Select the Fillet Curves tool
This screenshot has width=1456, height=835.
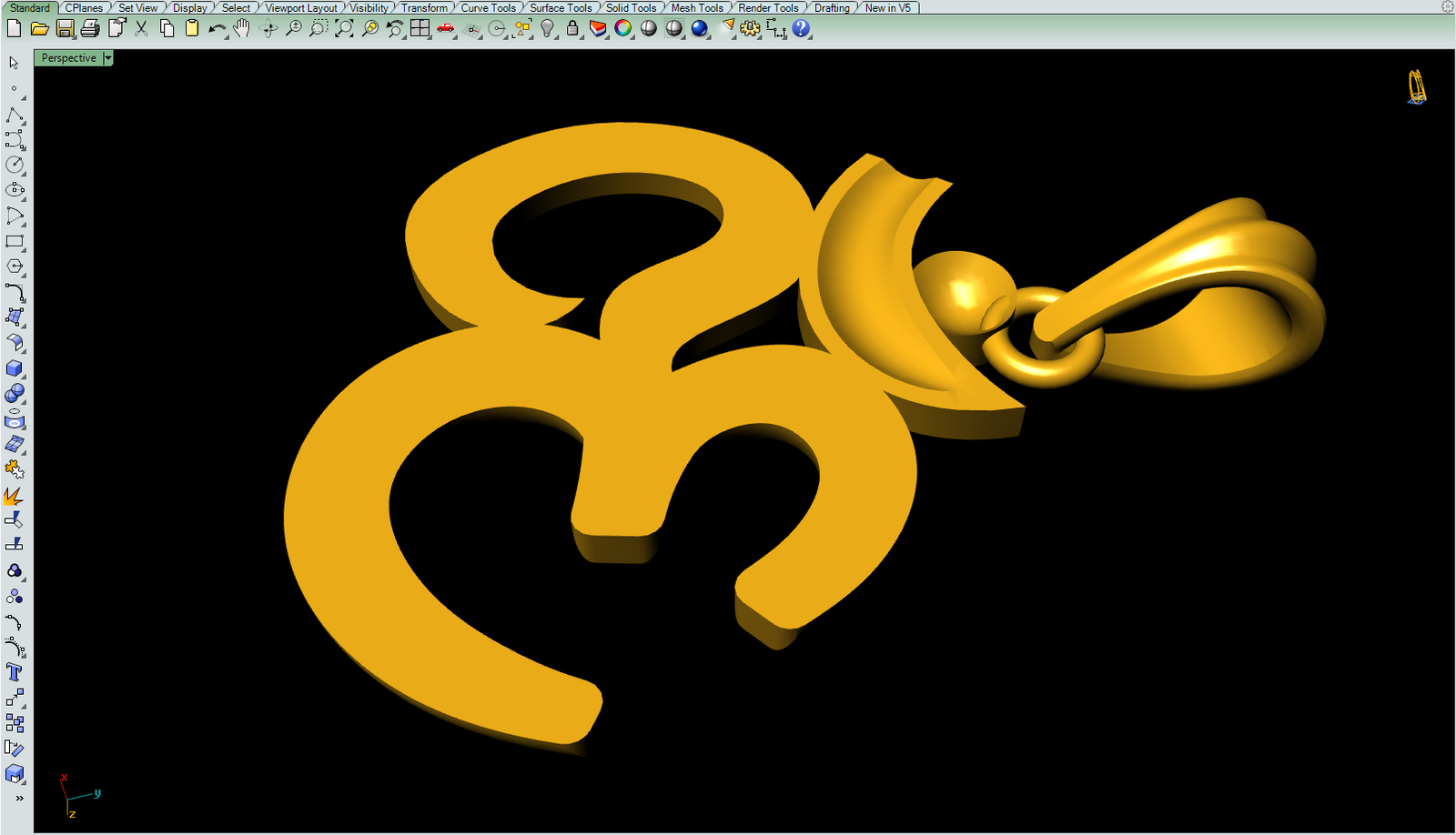(14, 292)
